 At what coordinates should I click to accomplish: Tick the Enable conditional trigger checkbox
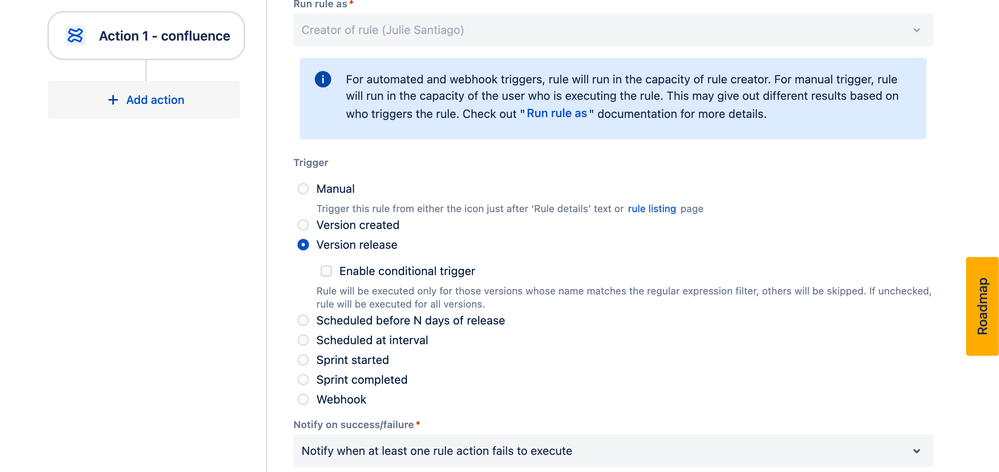326,271
